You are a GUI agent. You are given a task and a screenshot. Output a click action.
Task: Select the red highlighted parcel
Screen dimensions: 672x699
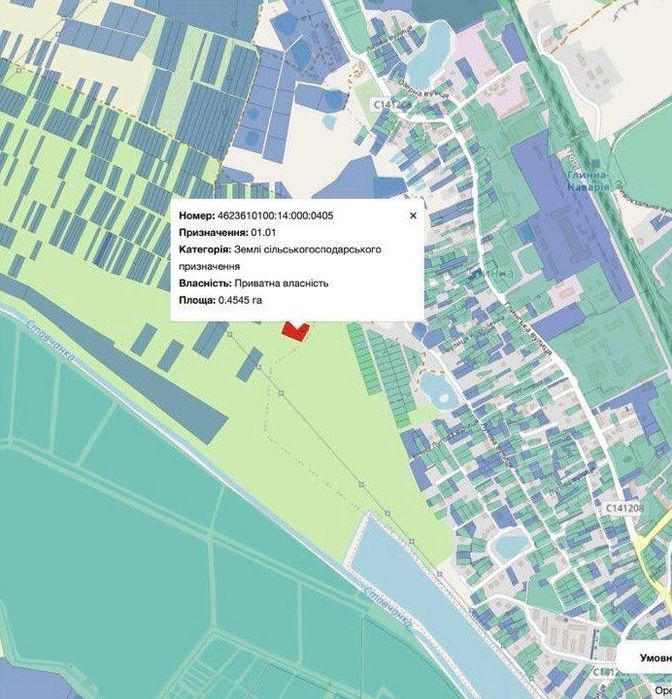coord(295,332)
